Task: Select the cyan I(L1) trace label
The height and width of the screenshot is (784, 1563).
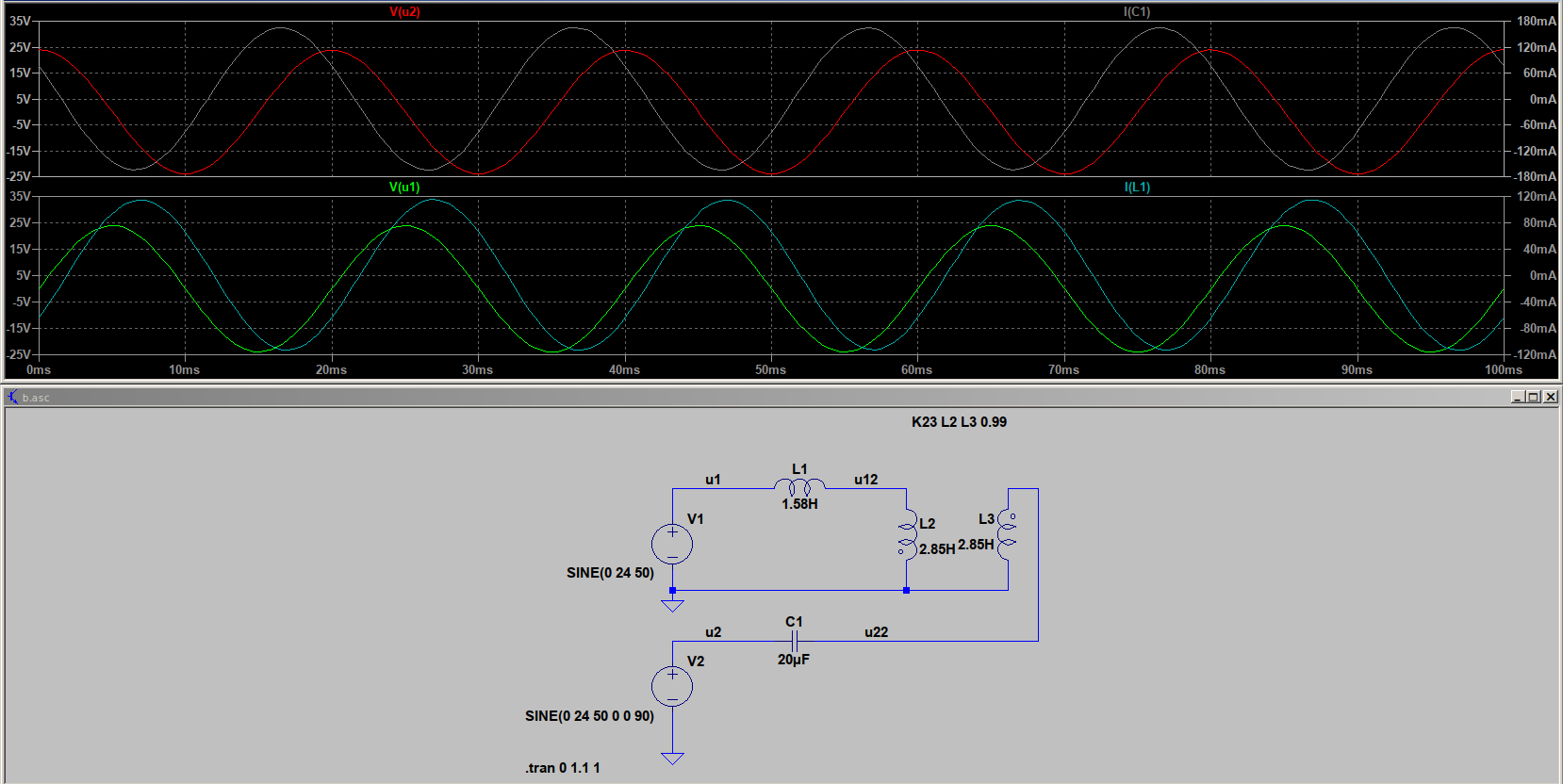Action: [1137, 188]
